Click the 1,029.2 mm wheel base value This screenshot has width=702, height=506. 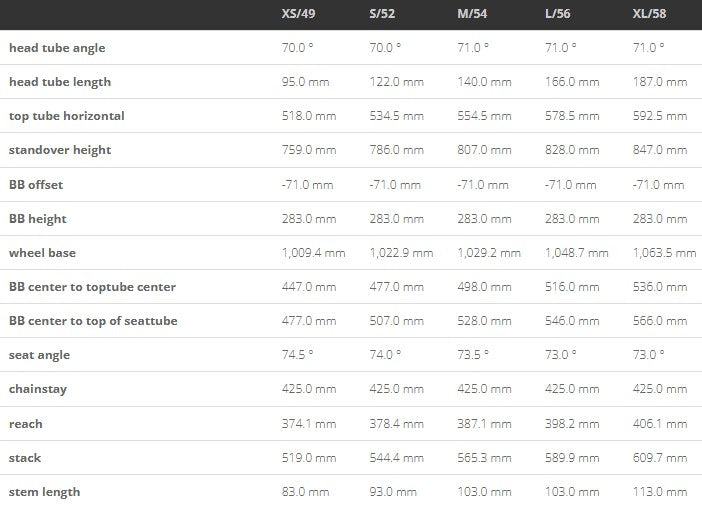(x=490, y=253)
